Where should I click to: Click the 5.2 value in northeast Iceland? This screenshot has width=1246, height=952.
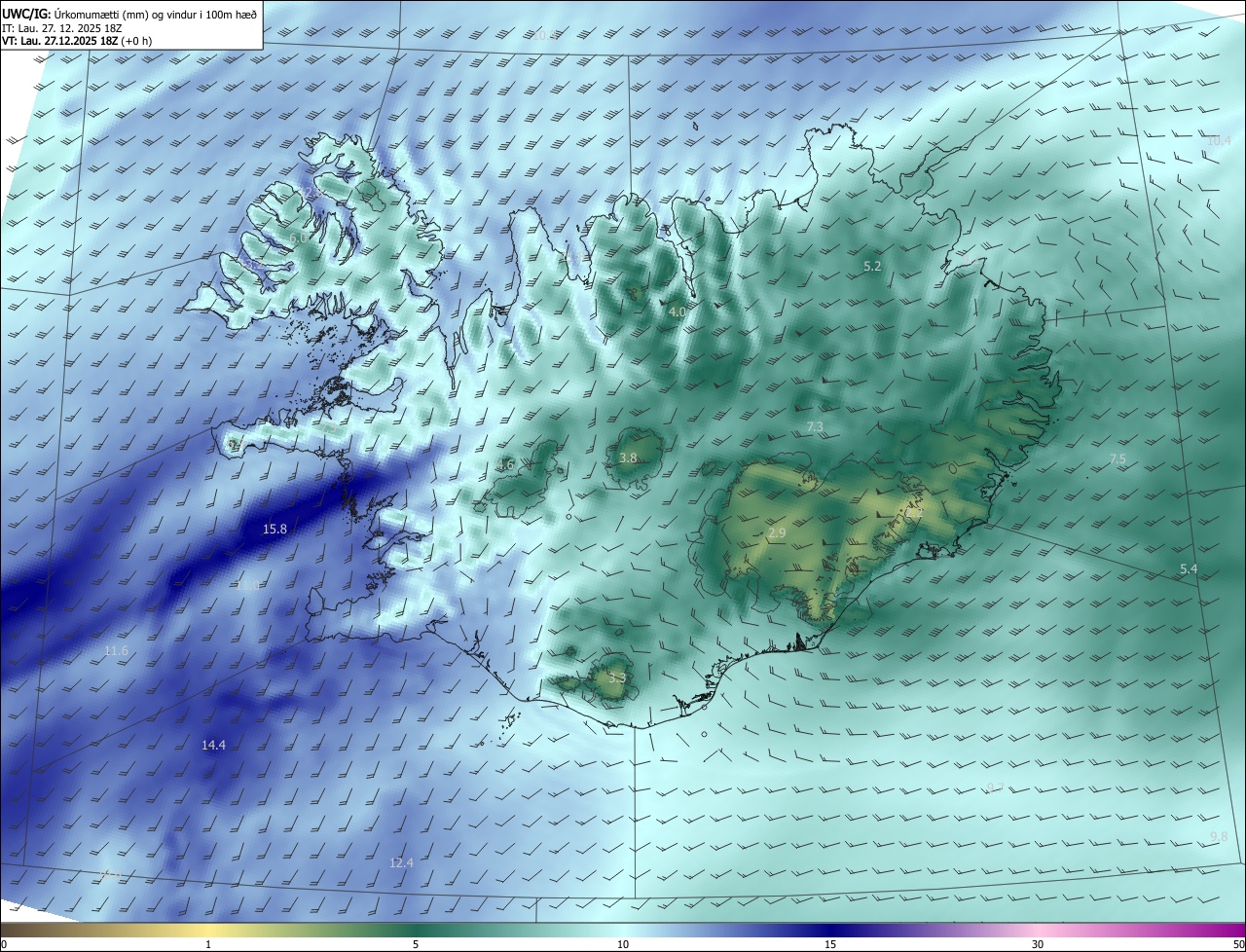pyautogui.click(x=872, y=266)
